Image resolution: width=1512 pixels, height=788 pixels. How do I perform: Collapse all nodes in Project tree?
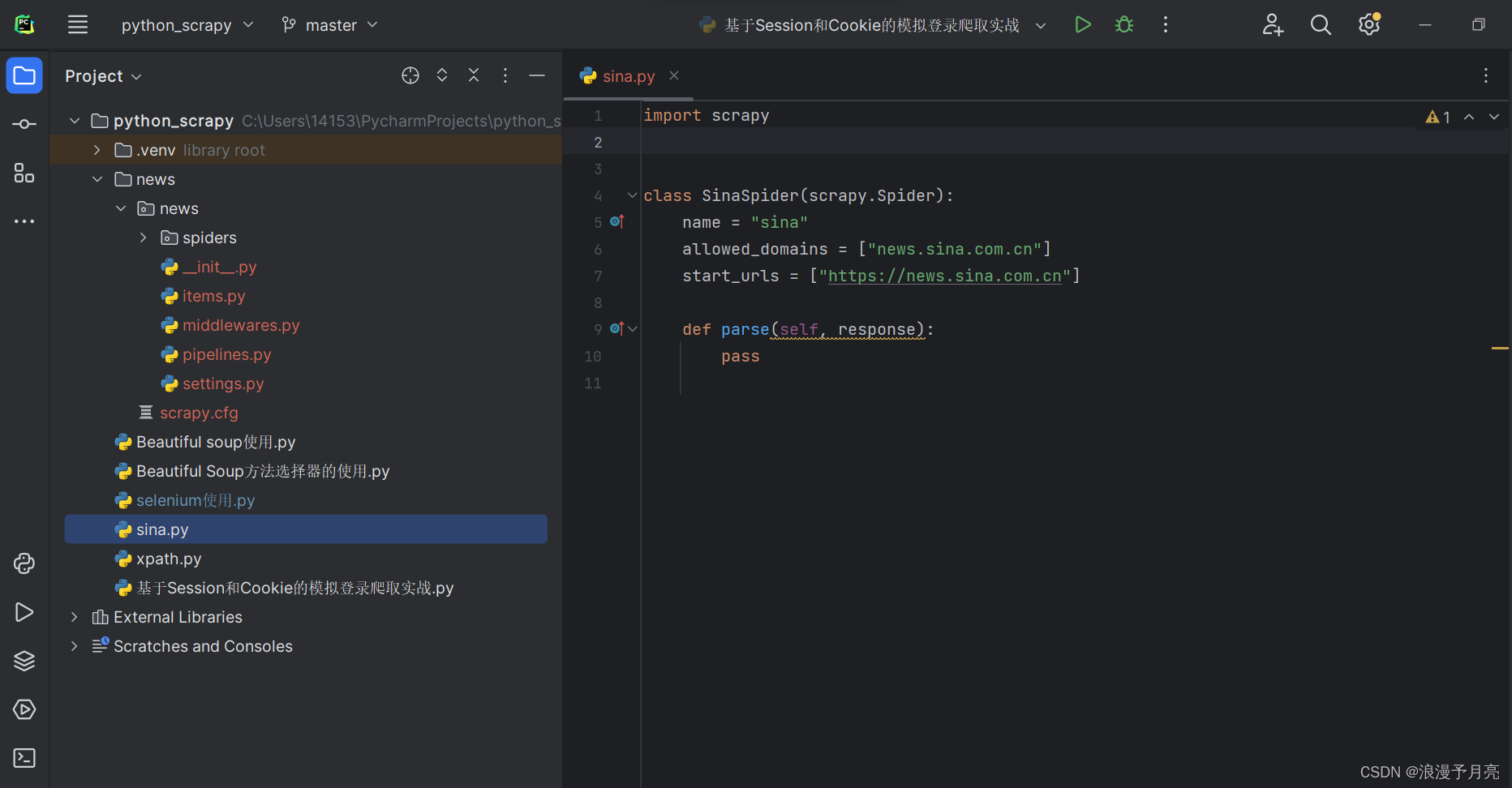click(474, 75)
